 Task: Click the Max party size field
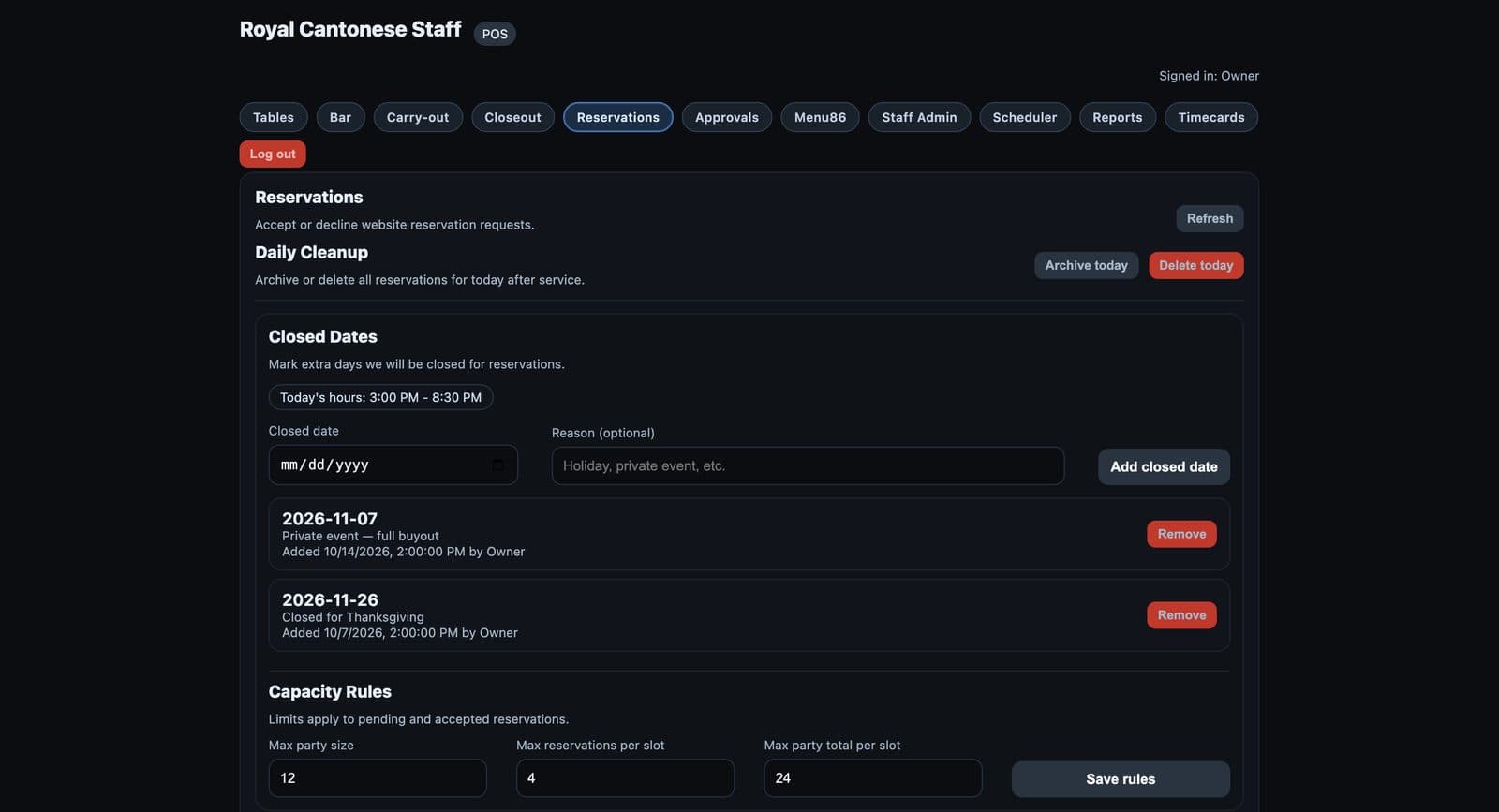tap(378, 778)
